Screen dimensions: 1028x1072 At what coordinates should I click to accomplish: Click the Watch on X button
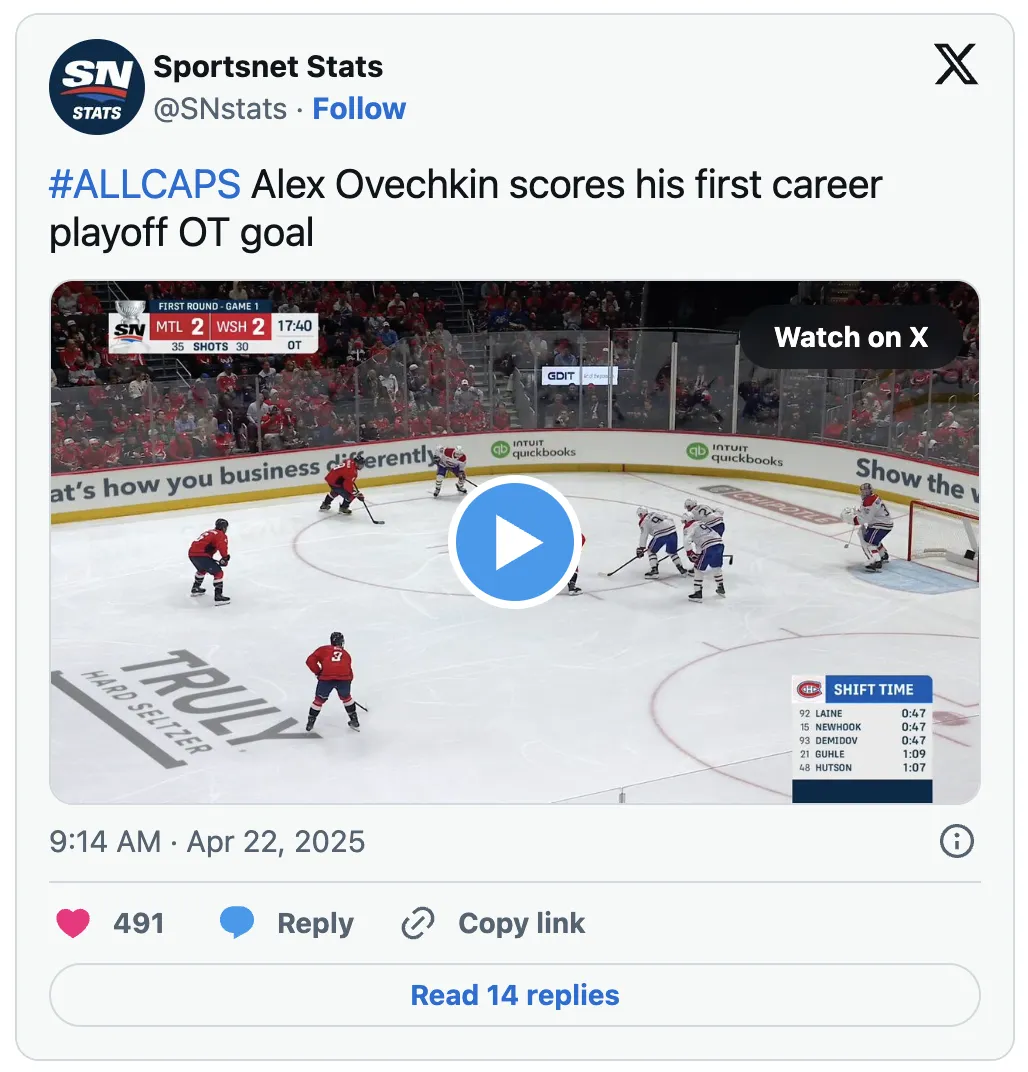point(851,337)
